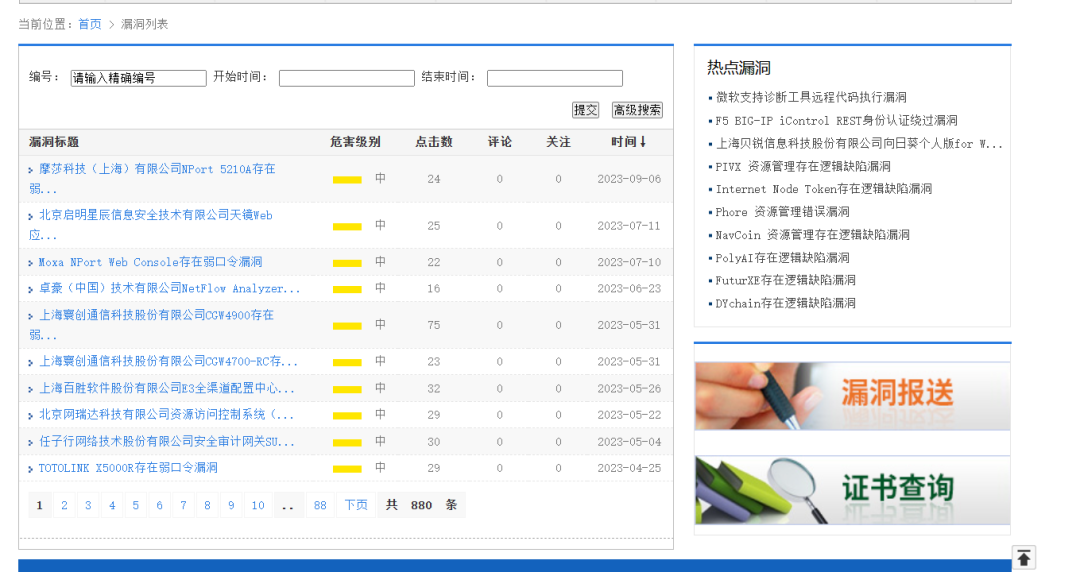
Task: Open NavCoin 资源管理 hot item
Action: [813, 235]
